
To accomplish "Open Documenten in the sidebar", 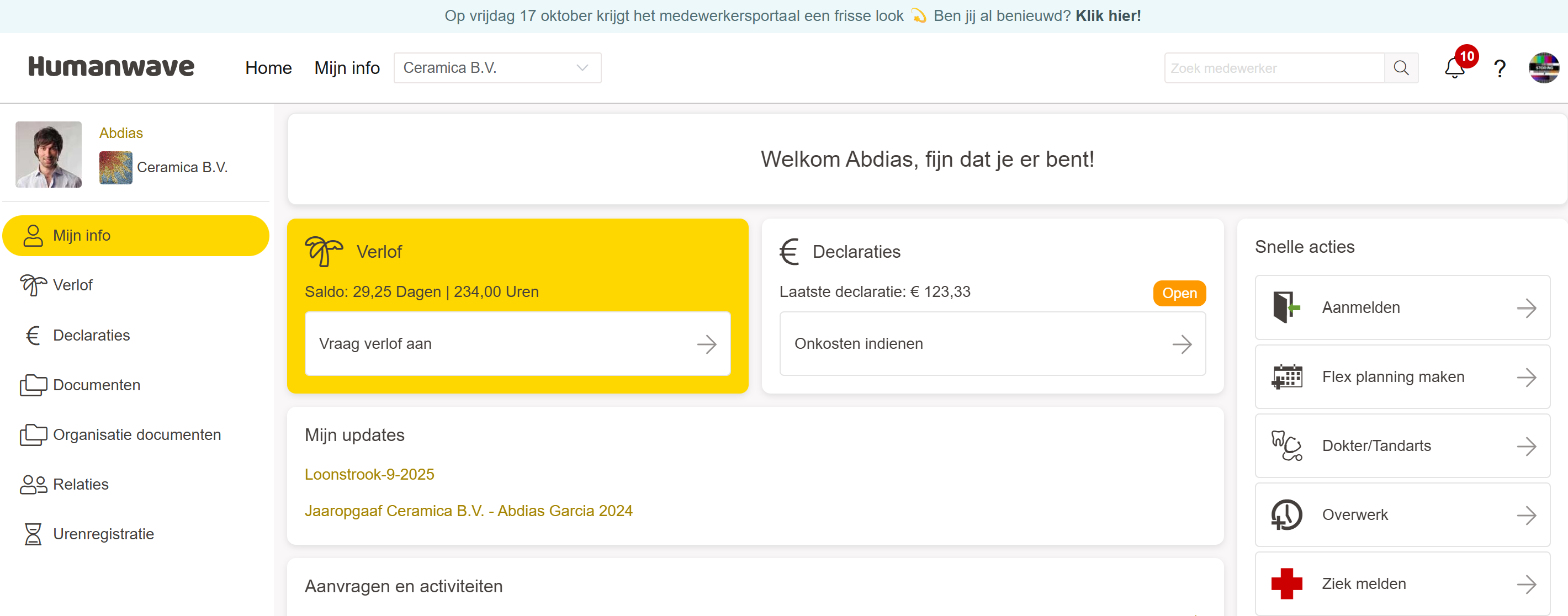I will click(x=96, y=385).
